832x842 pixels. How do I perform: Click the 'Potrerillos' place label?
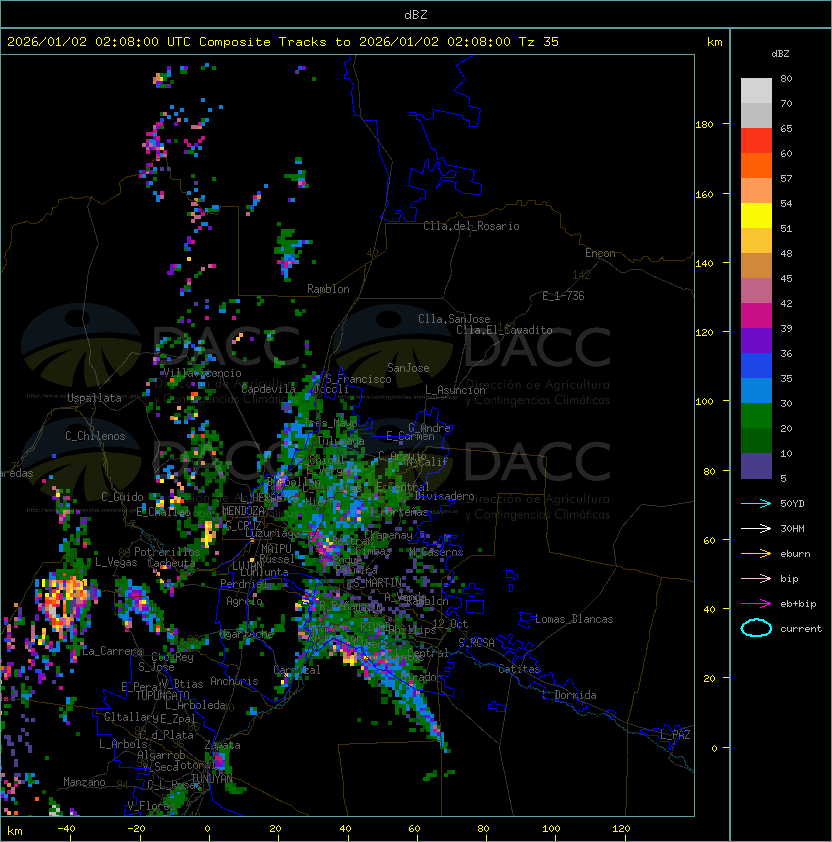(167, 552)
